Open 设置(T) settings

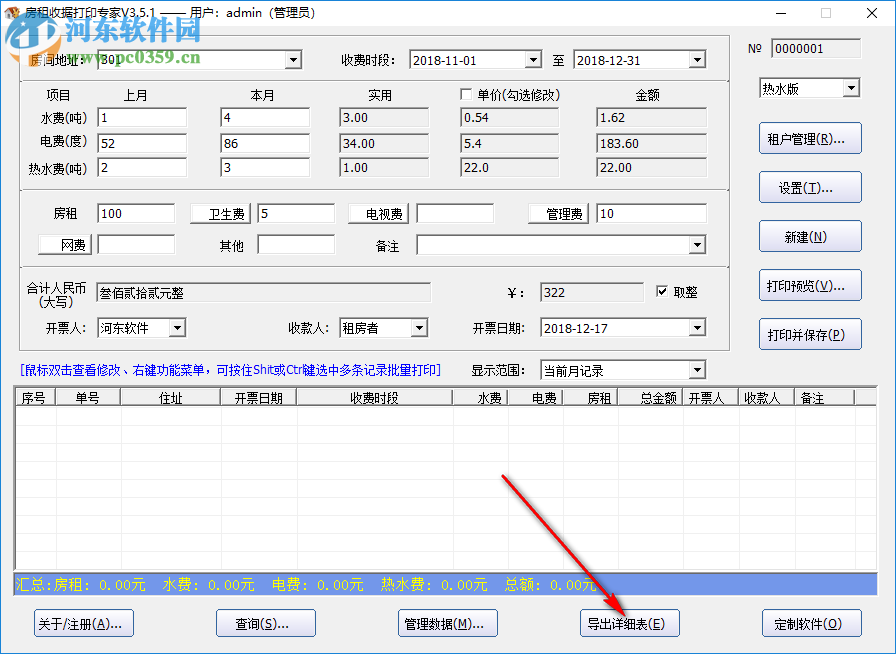coord(810,187)
